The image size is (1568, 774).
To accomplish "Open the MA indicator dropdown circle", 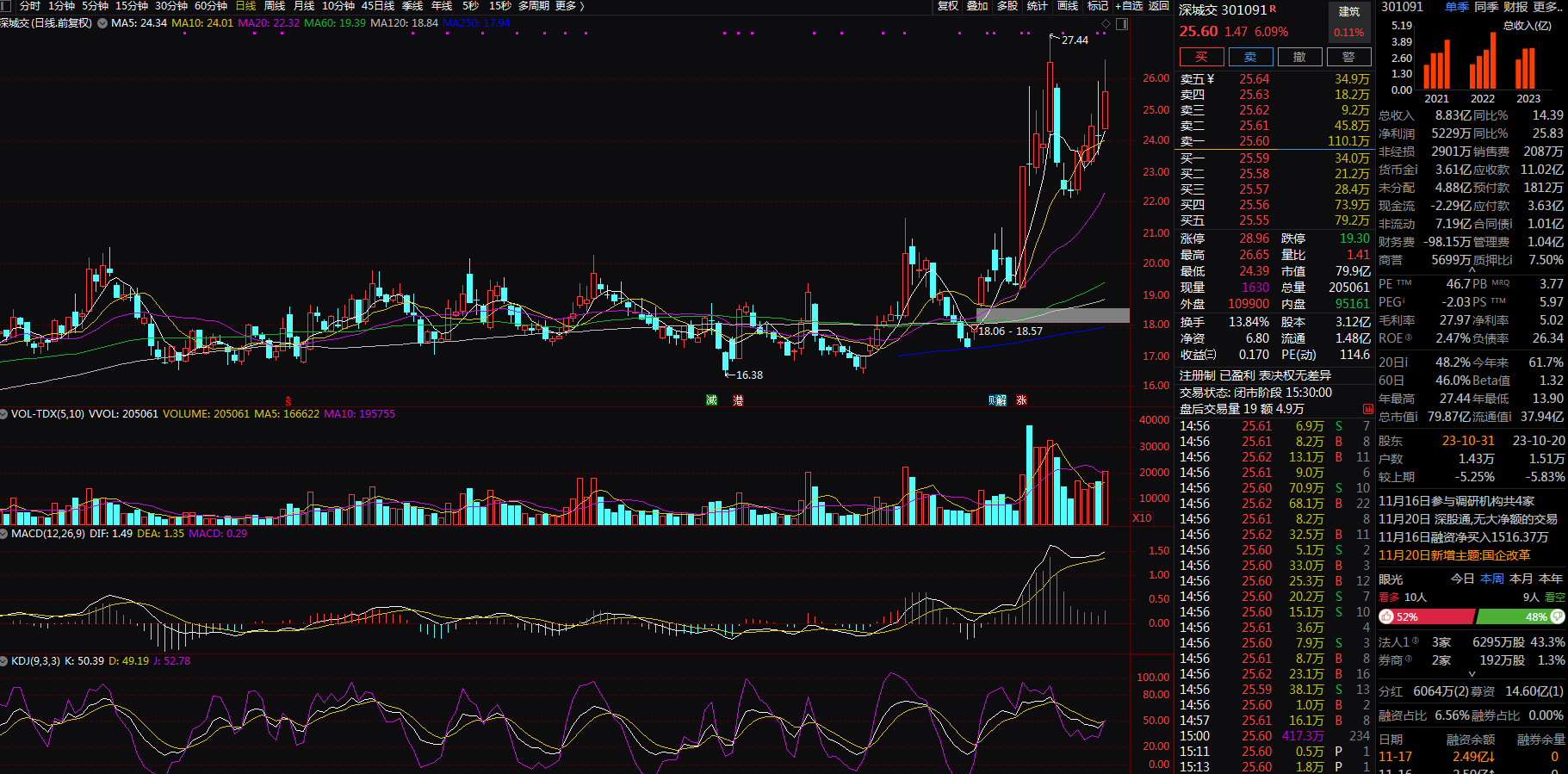I will tap(102, 23).
